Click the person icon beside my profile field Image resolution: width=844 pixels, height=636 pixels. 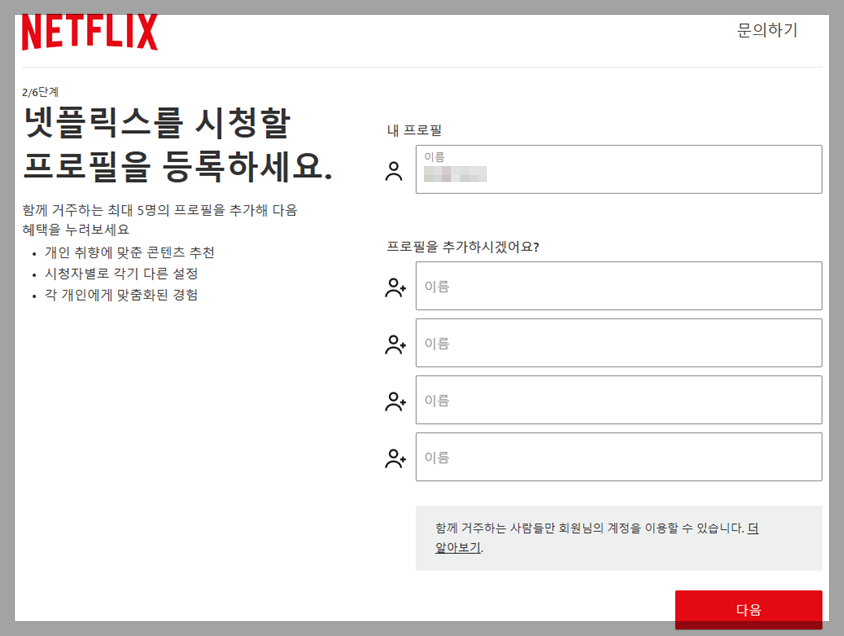394,171
